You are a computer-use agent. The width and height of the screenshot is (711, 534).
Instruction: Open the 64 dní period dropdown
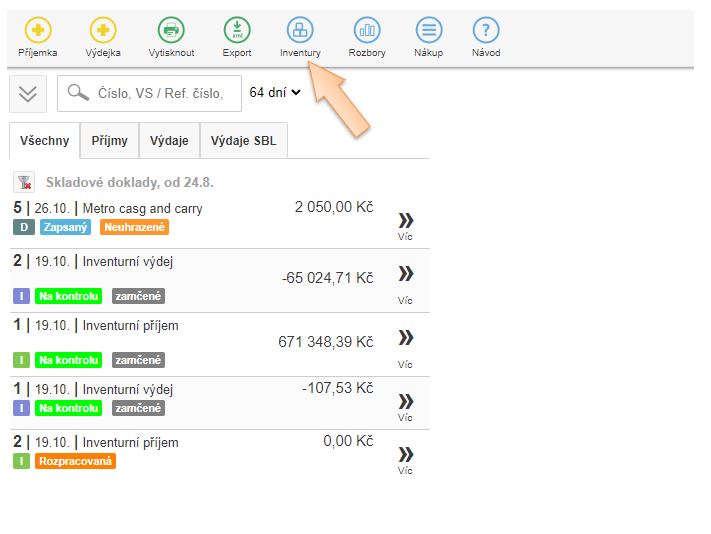click(x=275, y=93)
